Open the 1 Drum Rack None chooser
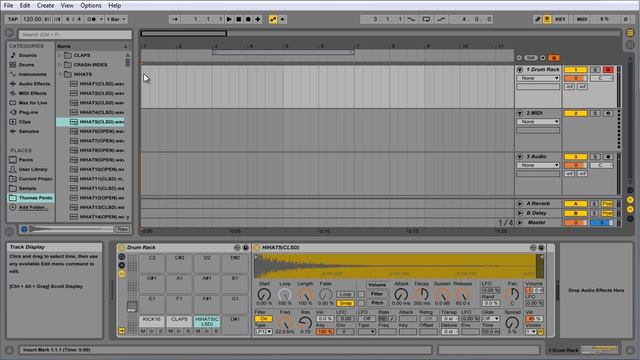Screen dimensions: 640x360 538,78
